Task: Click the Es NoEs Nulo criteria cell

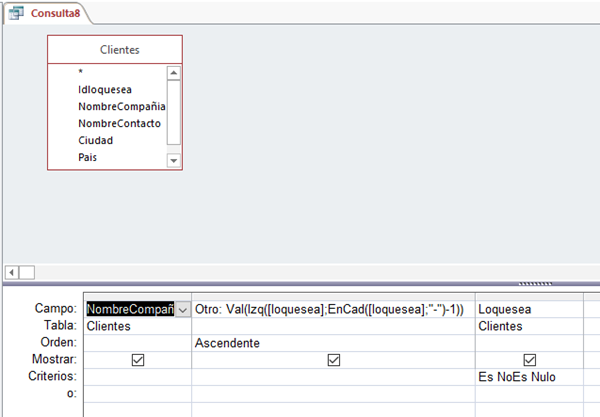Action: click(530, 377)
